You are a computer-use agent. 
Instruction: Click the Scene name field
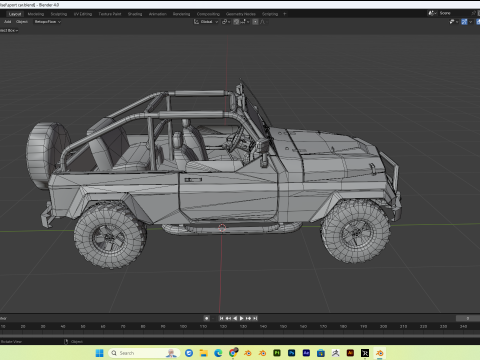[x=454, y=13]
